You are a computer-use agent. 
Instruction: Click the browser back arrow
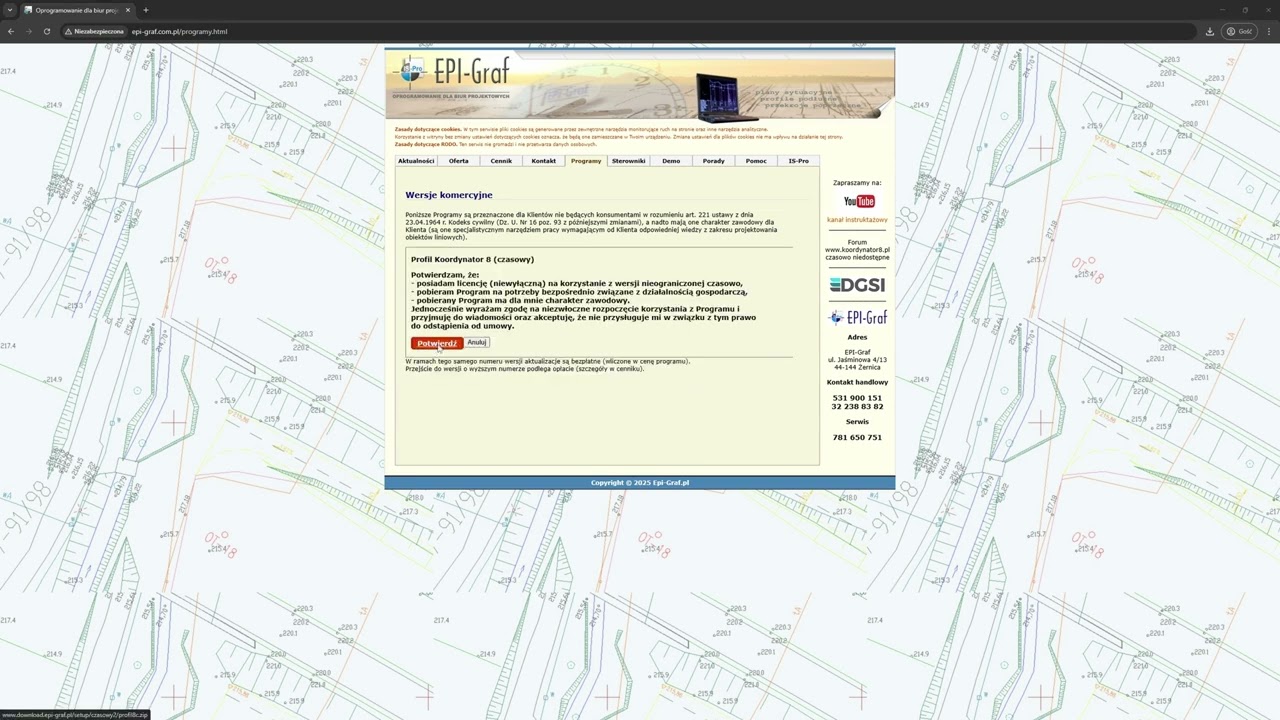10,31
